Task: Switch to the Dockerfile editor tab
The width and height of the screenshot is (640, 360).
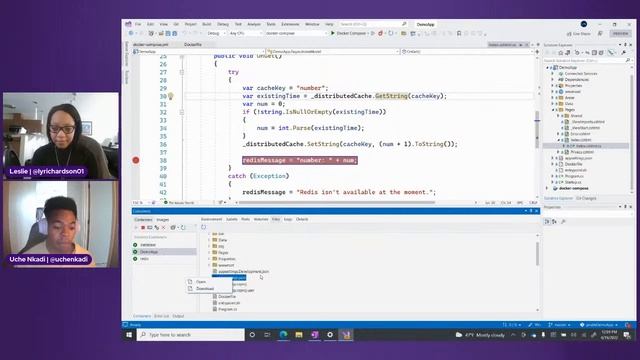Action: pyautogui.click(x=193, y=44)
